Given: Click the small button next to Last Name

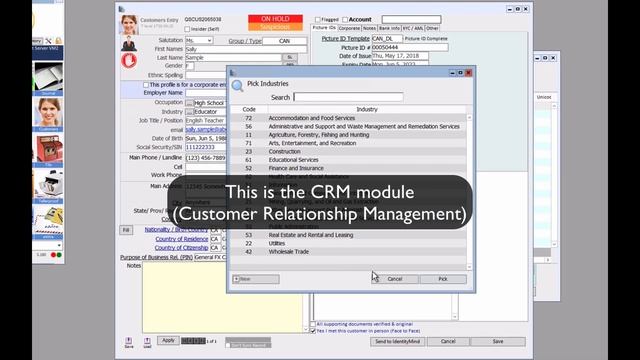Looking at the screenshot, I should tap(290, 58).
